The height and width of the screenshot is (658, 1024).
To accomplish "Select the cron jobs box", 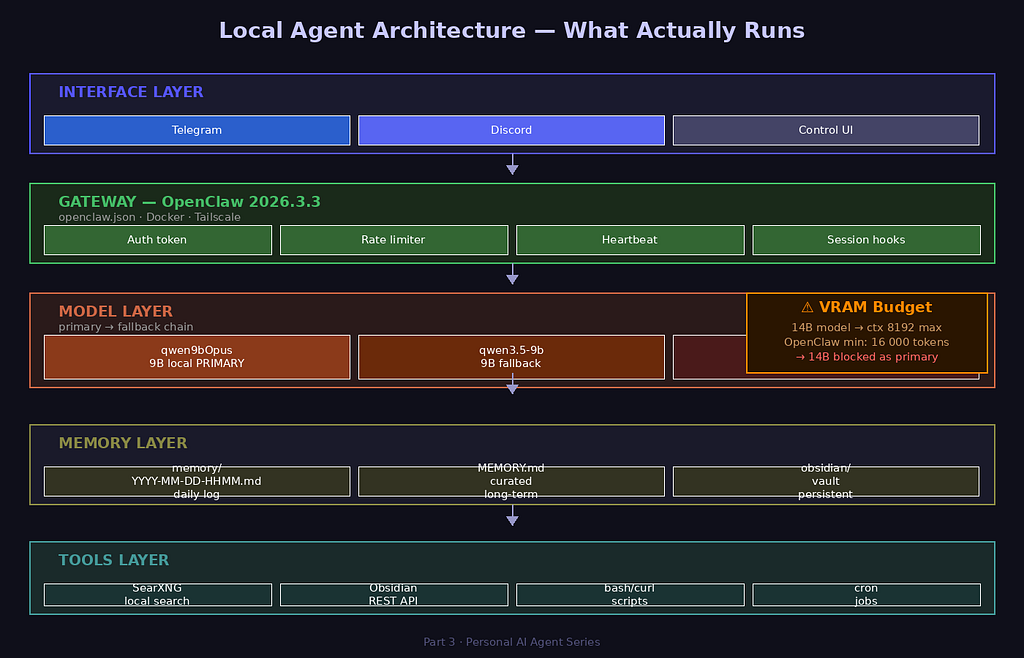I will (x=866, y=595).
